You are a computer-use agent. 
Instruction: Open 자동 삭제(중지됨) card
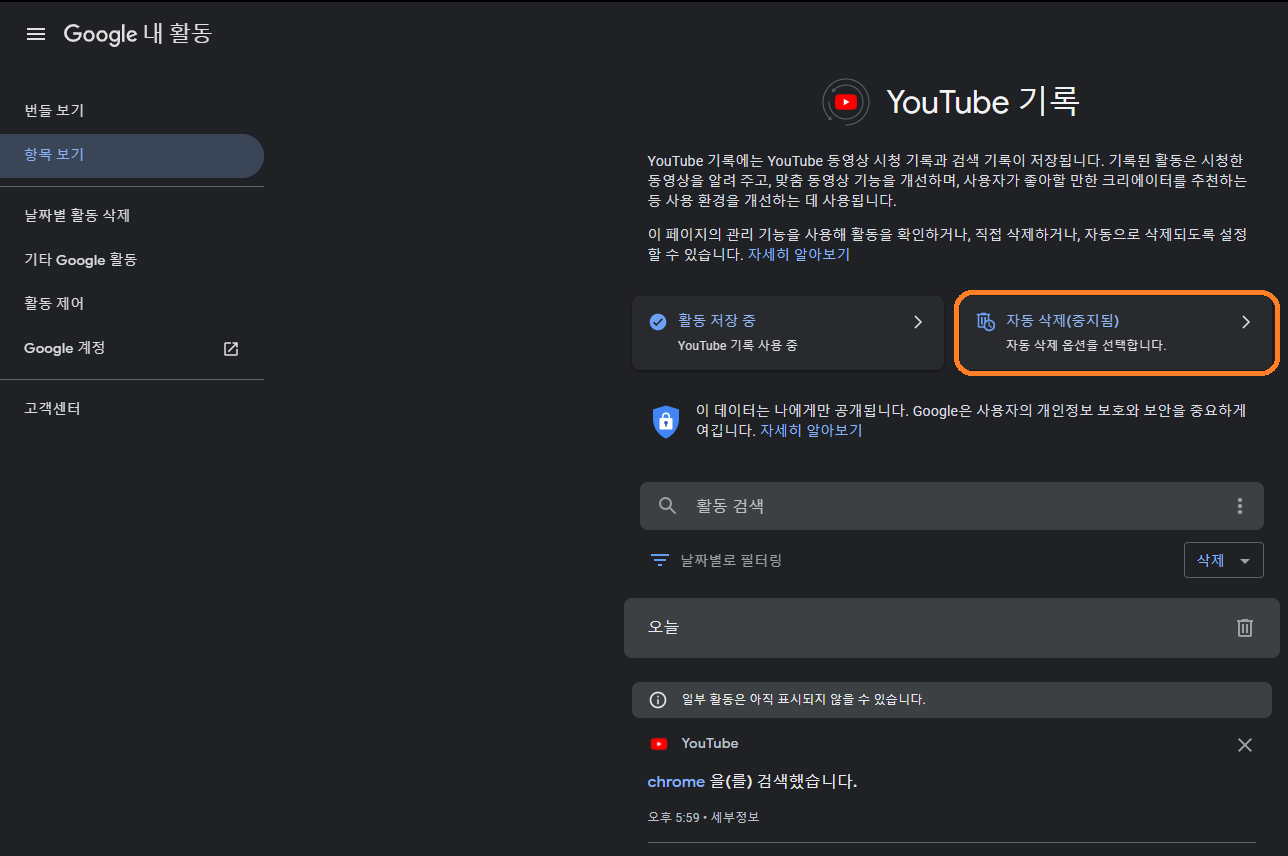[x=1116, y=333]
